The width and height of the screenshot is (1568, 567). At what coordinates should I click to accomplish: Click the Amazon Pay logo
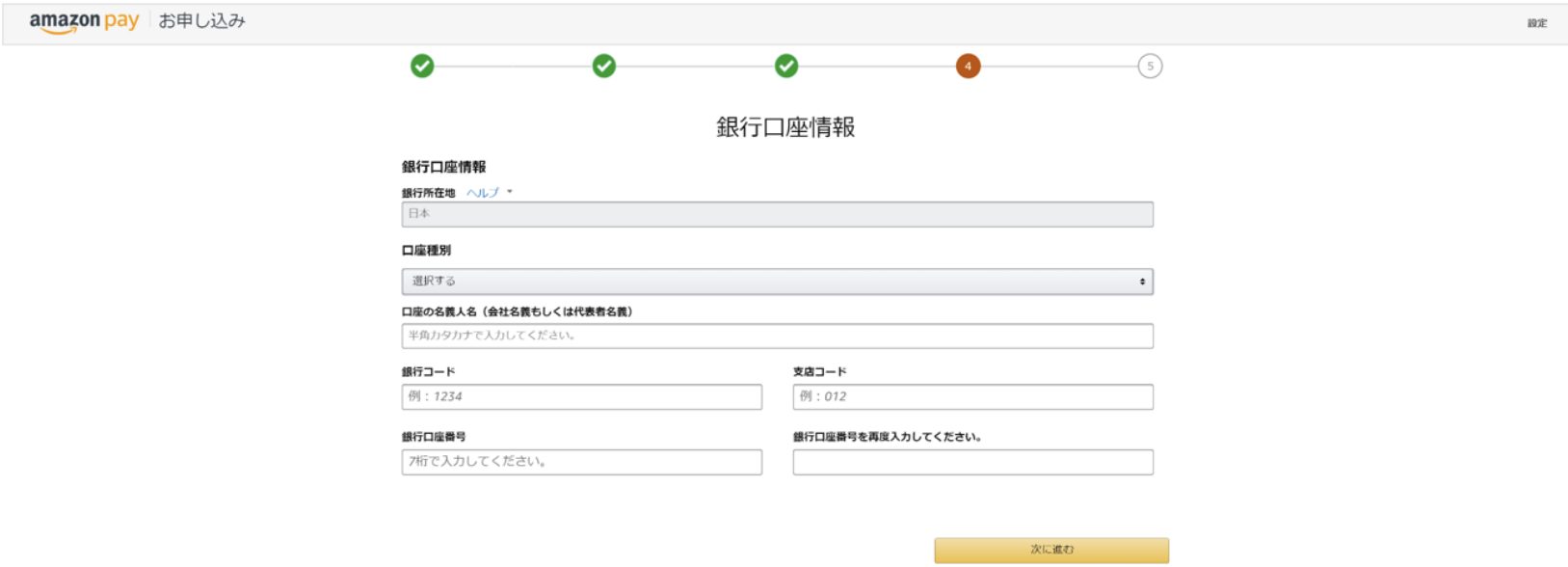84,22
